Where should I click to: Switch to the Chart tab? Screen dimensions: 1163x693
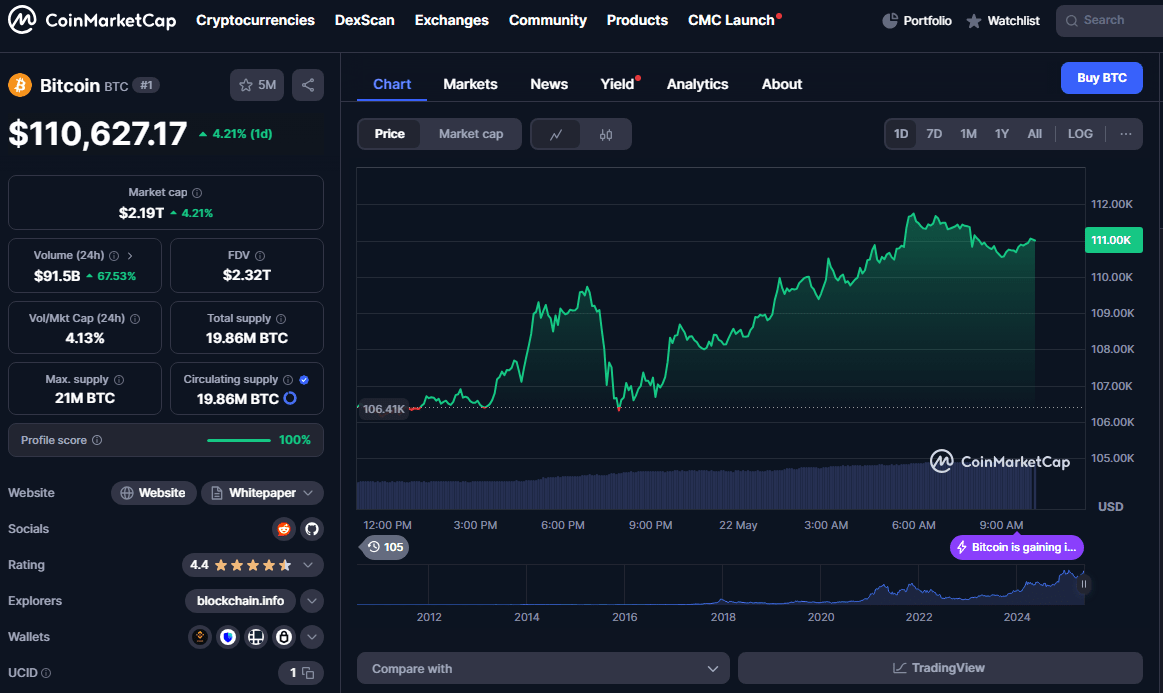(x=392, y=85)
